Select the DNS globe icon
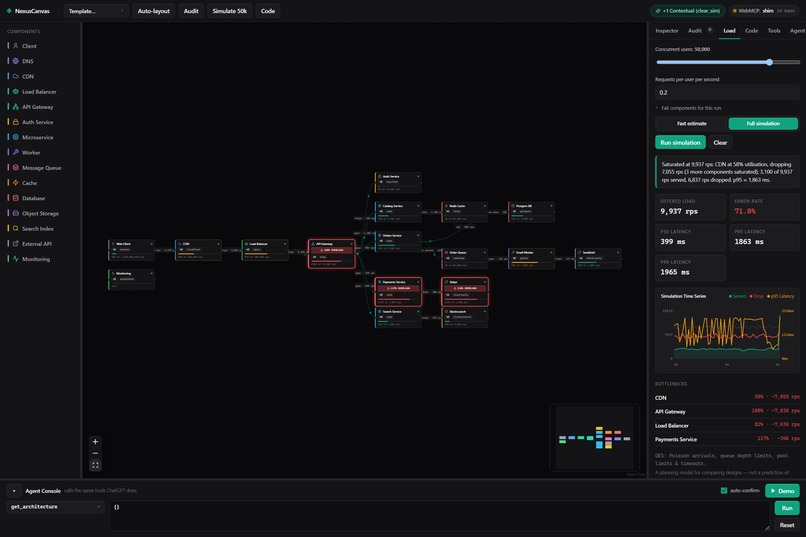806x537 pixels. [15, 61]
